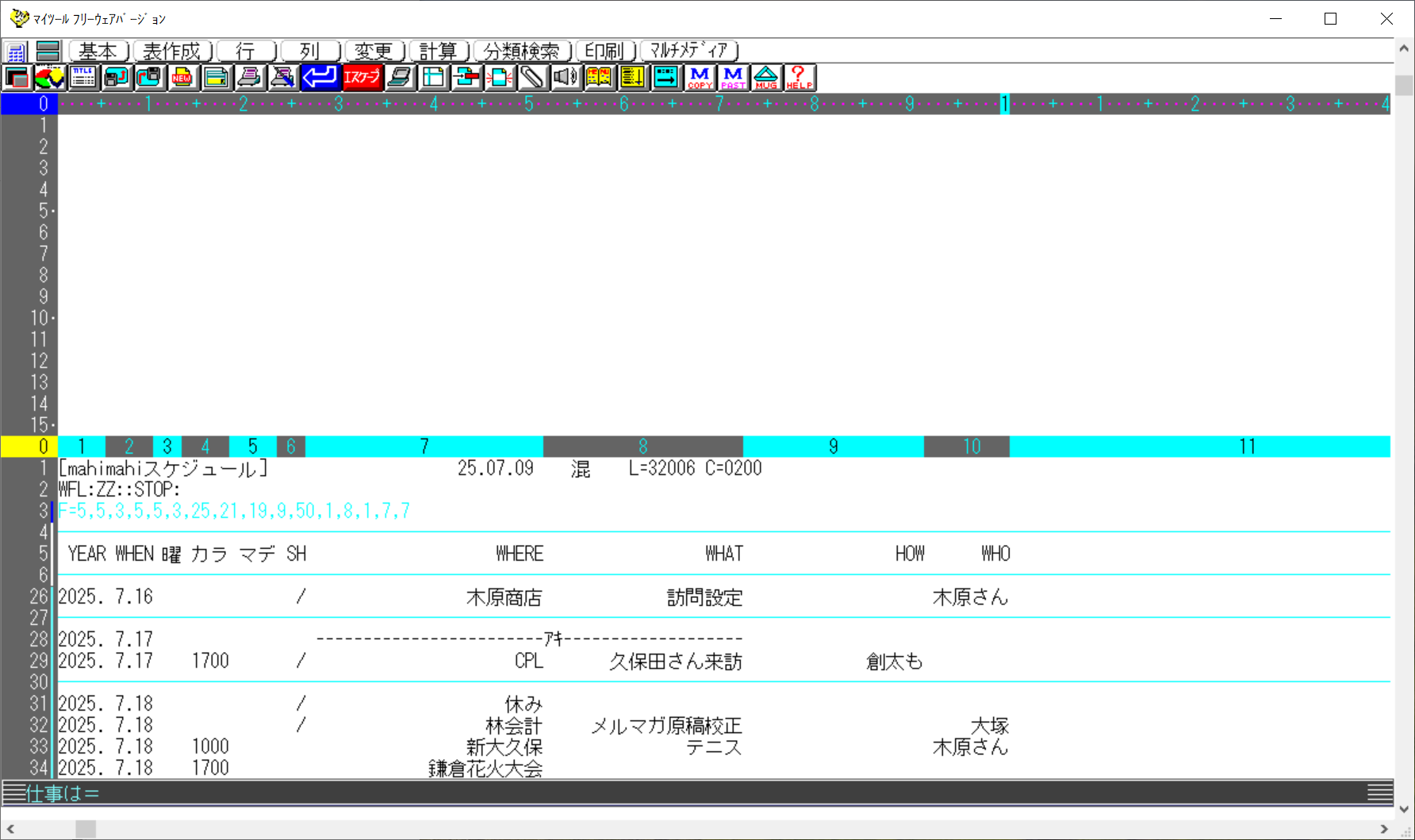Click the TITLE list toolbar icon
Screen dimensions: 1415x840
point(82,78)
